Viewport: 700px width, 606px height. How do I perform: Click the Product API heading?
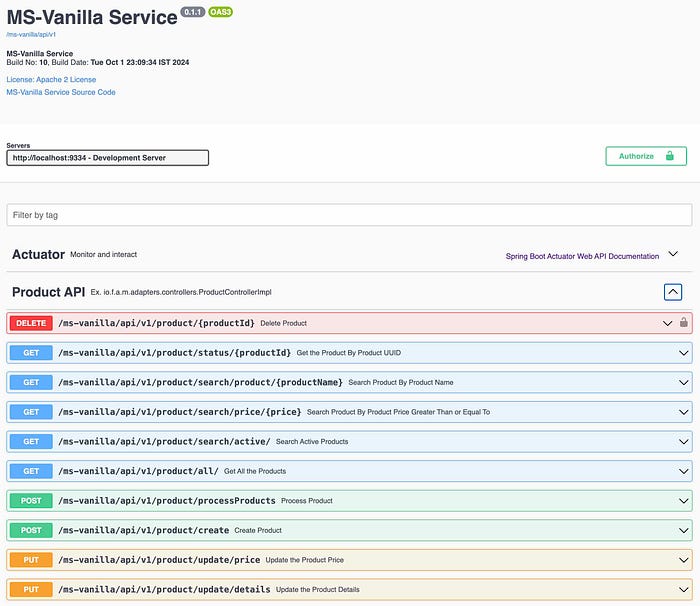click(48, 292)
